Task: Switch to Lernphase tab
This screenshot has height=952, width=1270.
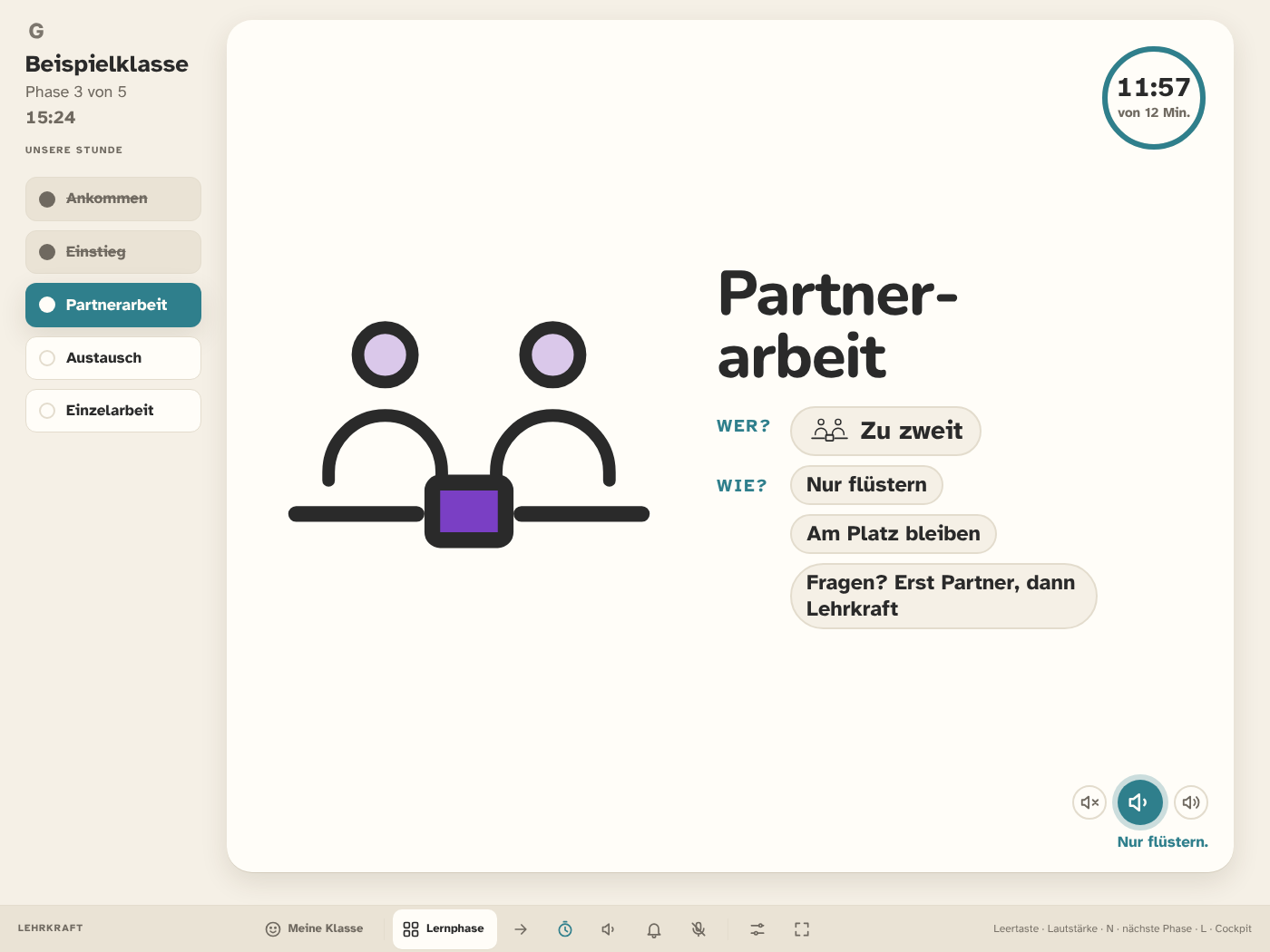Action: pos(444,928)
